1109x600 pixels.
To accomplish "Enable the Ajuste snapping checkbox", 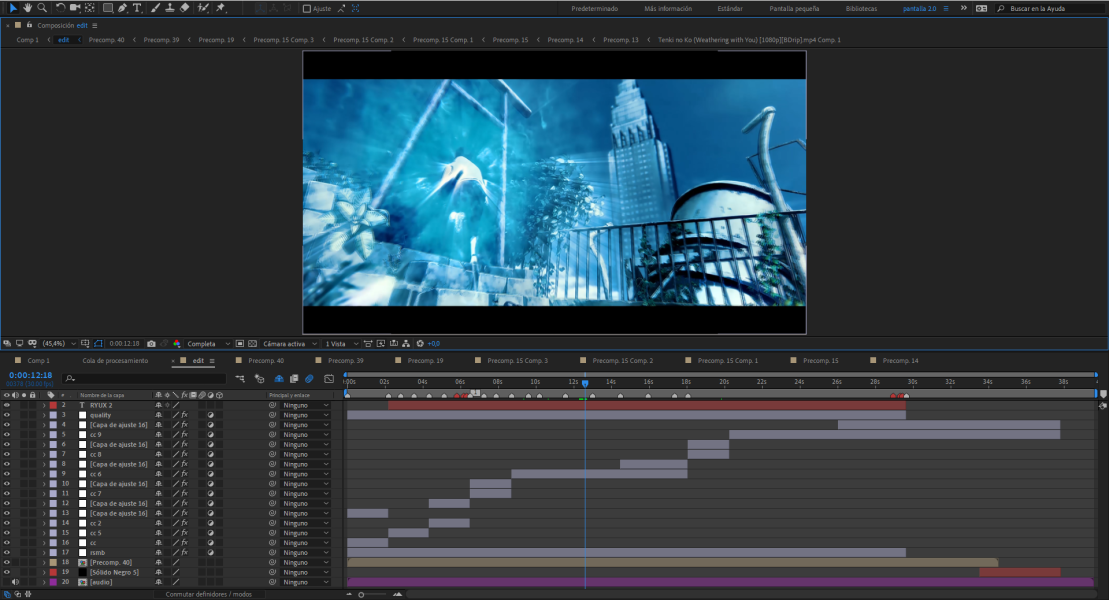I will [x=306, y=8].
